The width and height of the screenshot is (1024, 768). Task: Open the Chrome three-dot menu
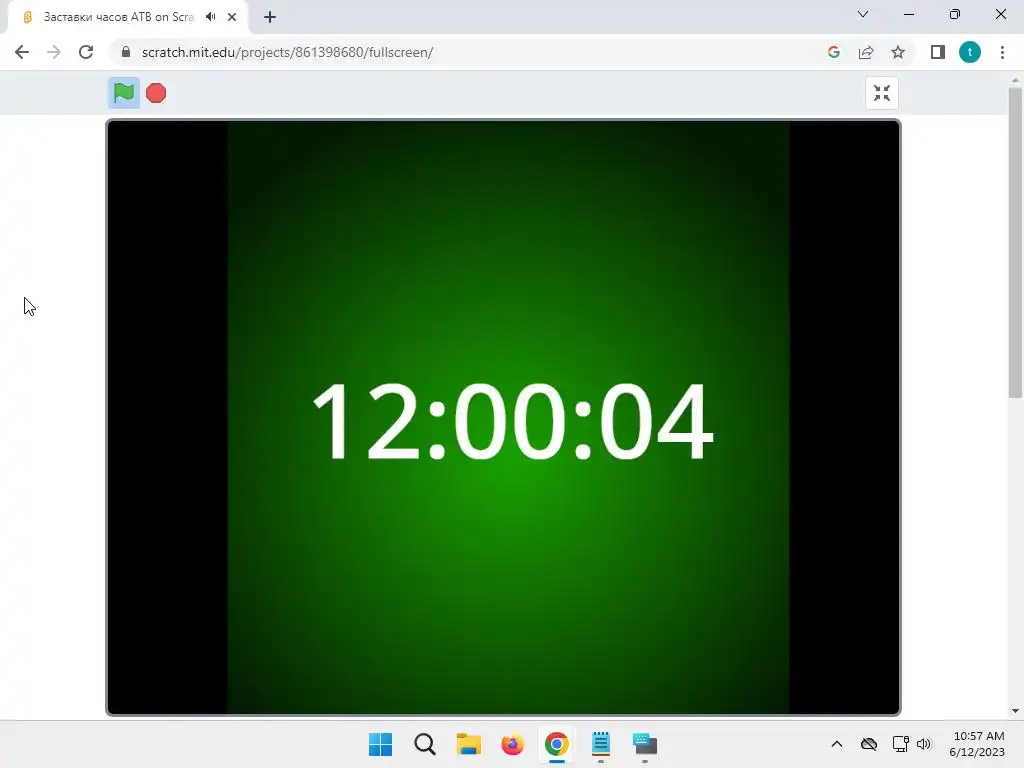(x=1002, y=52)
